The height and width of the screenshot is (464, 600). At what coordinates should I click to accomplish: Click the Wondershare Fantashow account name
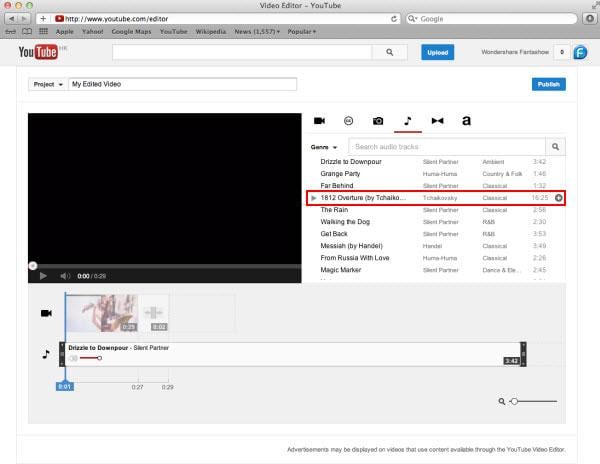(x=515, y=52)
